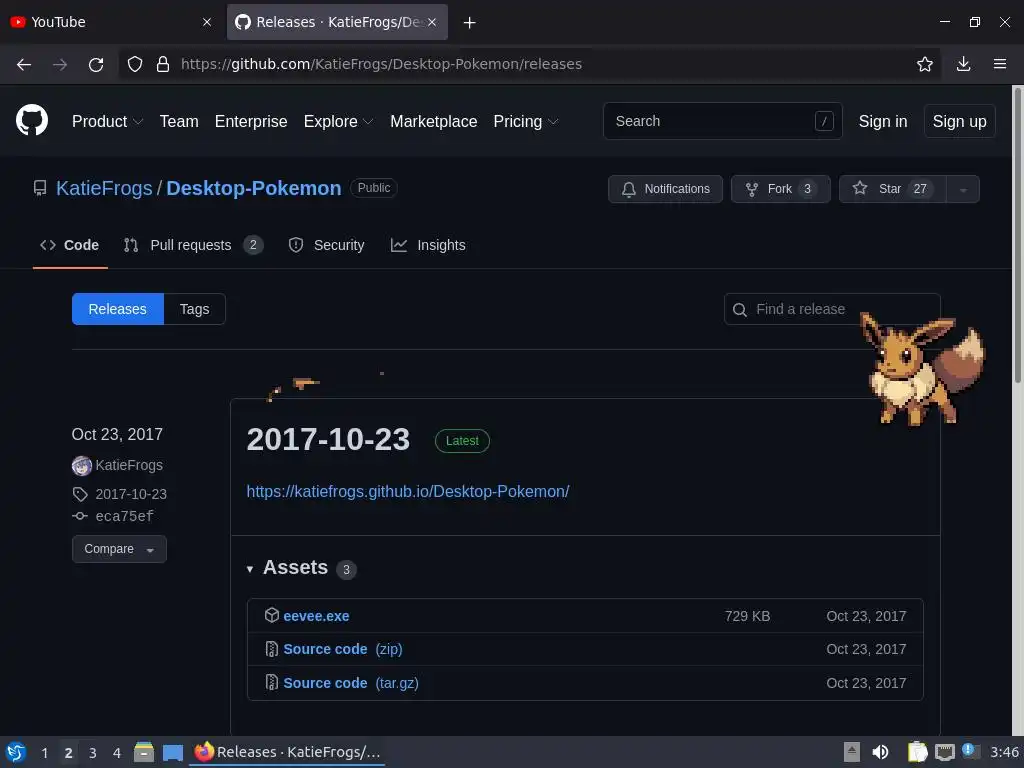The image size is (1024, 768).
Task: Open the browser downloads arrow icon
Action: [x=963, y=64]
